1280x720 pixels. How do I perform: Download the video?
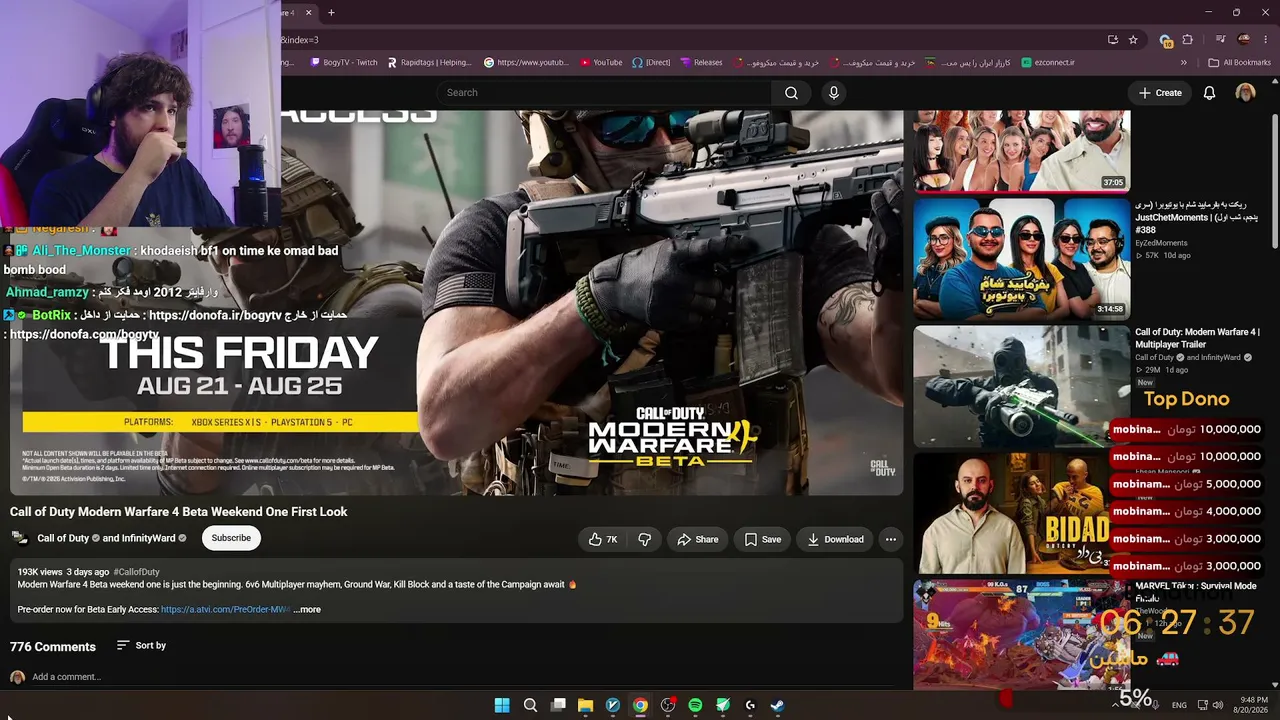(835, 539)
